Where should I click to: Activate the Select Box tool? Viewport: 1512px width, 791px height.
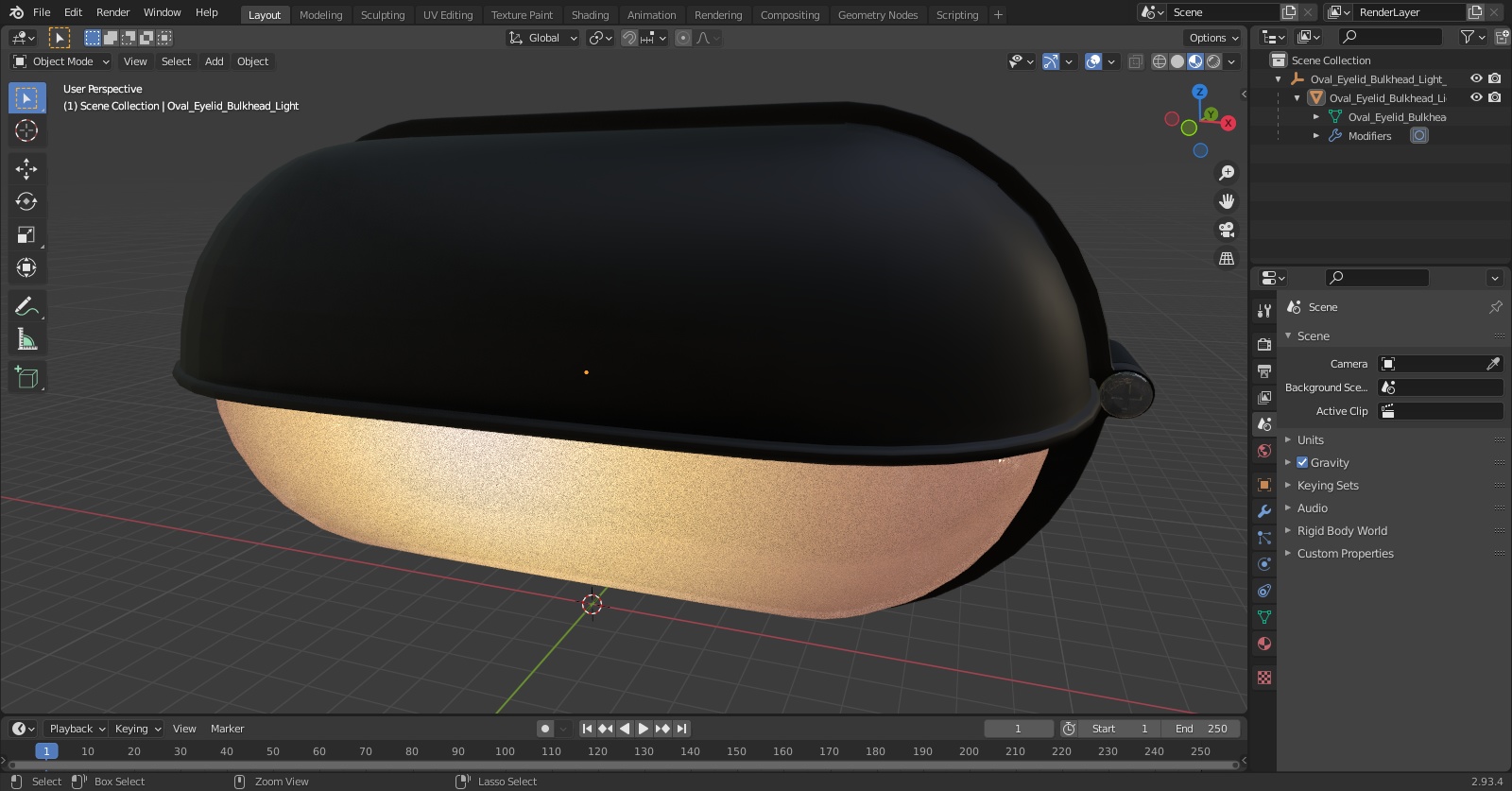(x=26, y=98)
